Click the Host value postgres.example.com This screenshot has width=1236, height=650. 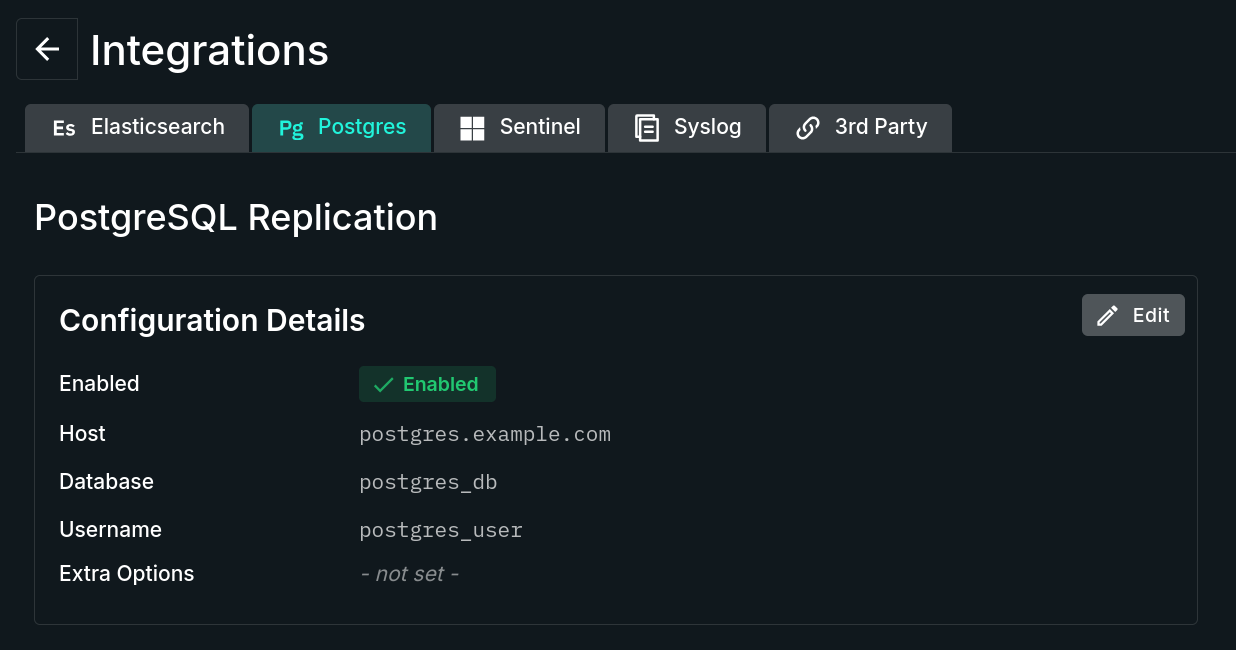point(485,433)
